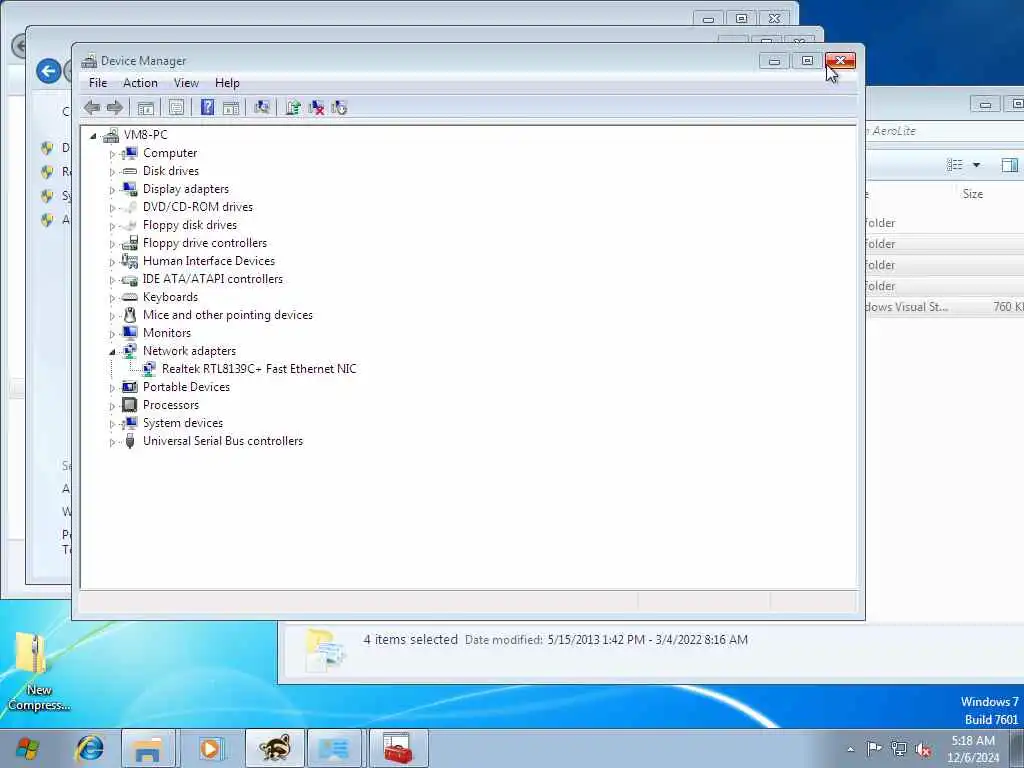Click the Portable Devices category icon
The height and width of the screenshot is (768, 1024).
130,387
